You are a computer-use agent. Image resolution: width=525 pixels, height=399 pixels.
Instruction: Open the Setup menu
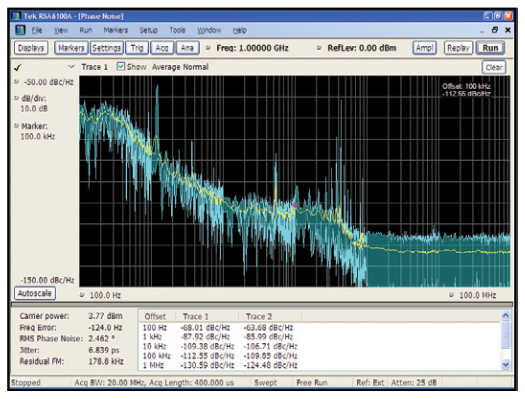coord(148,30)
